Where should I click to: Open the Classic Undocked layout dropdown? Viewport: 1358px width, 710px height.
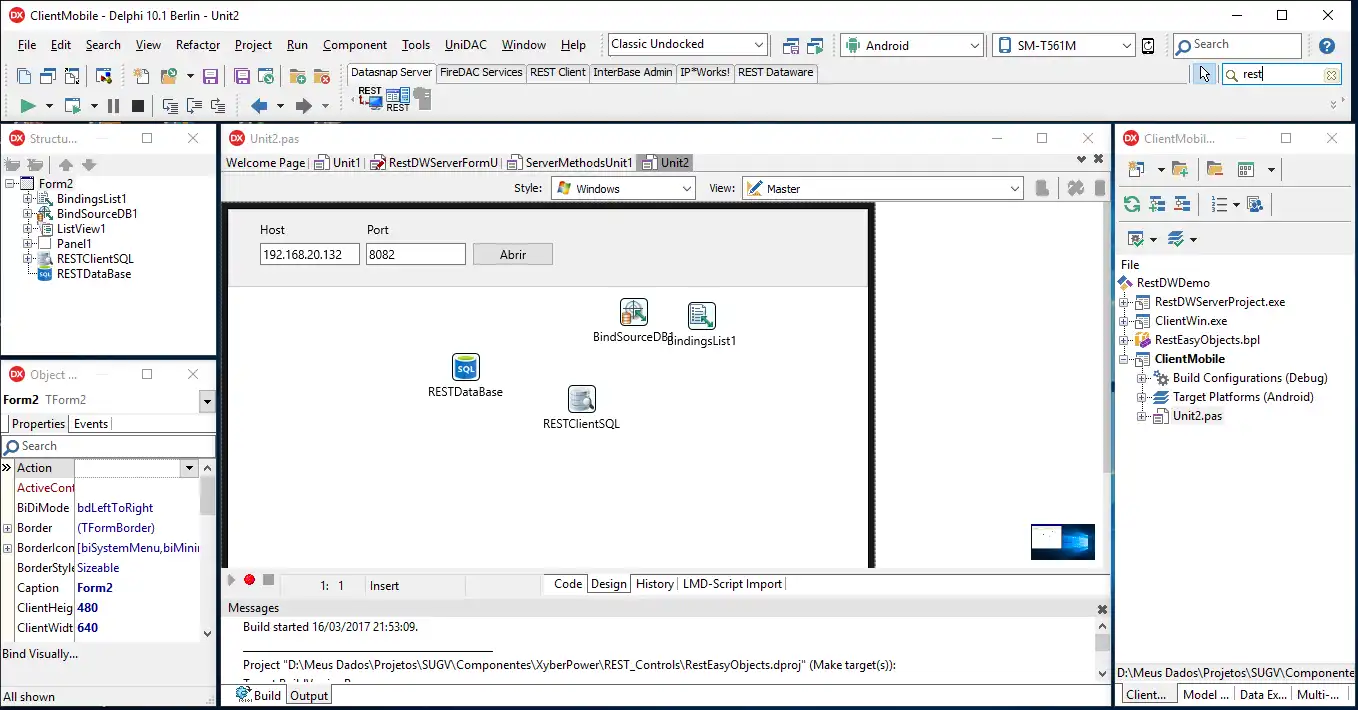pyautogui.click(x=759, y=45)
